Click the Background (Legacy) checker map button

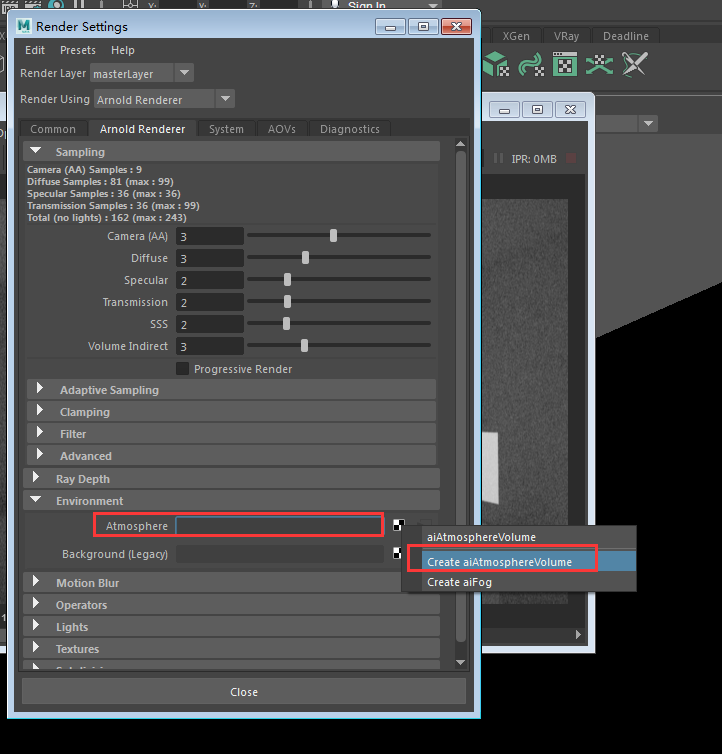click(397, 553)
